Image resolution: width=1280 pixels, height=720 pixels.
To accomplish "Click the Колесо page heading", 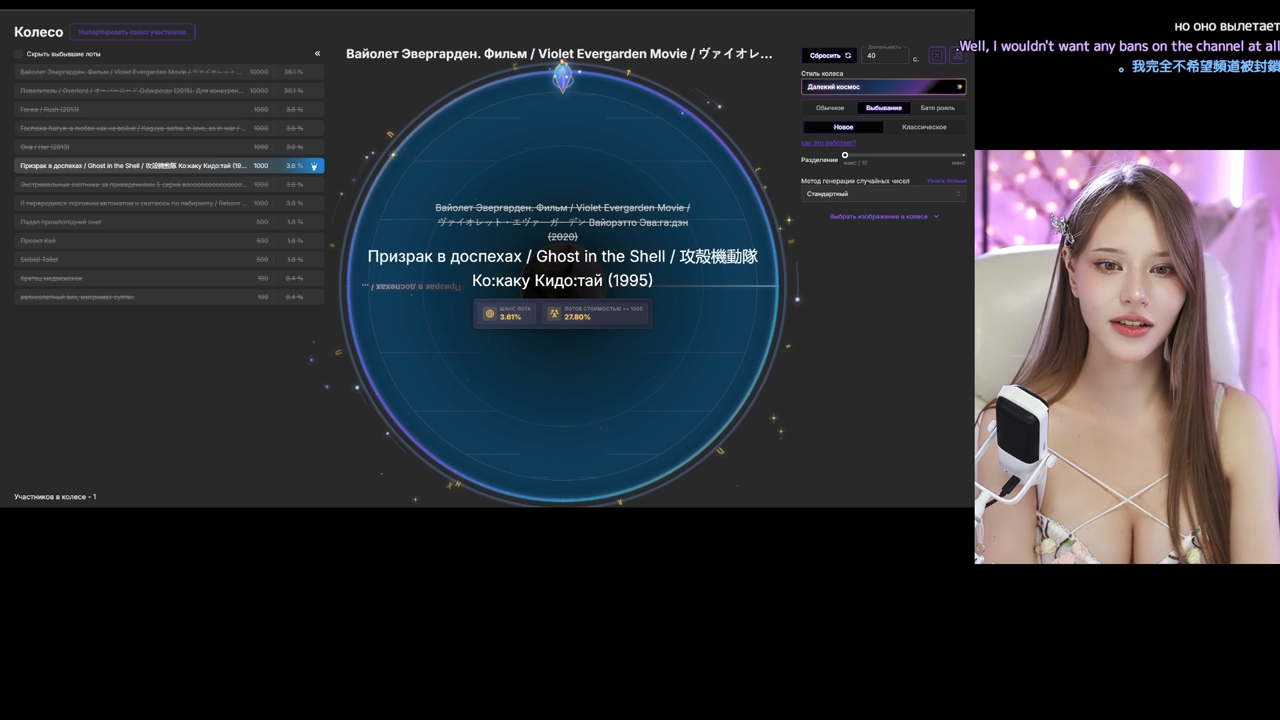I will [x=38, y=32].
